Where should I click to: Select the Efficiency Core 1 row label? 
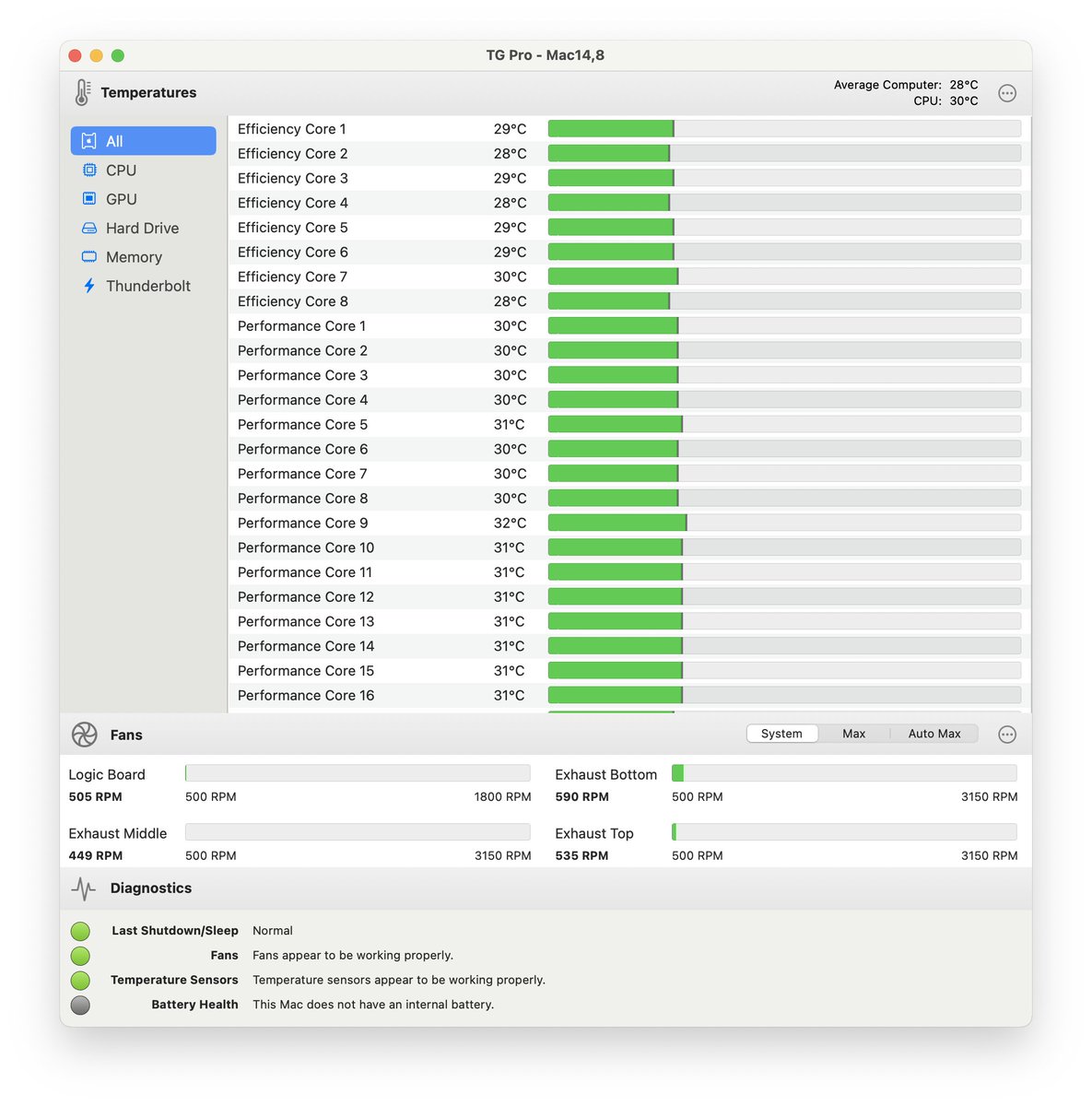point(292,129)
